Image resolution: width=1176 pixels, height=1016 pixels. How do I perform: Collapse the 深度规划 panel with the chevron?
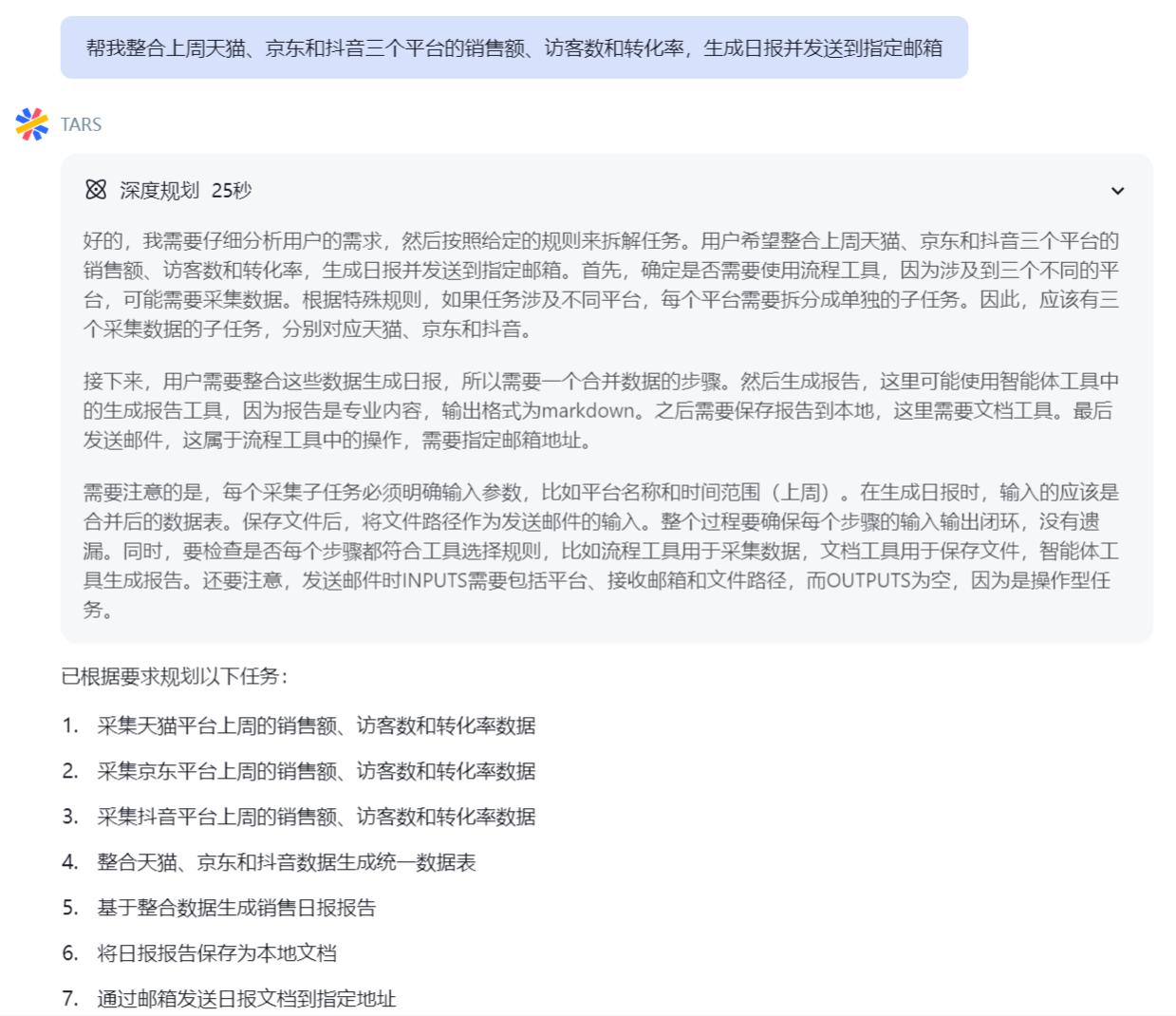coord(1117,191)
